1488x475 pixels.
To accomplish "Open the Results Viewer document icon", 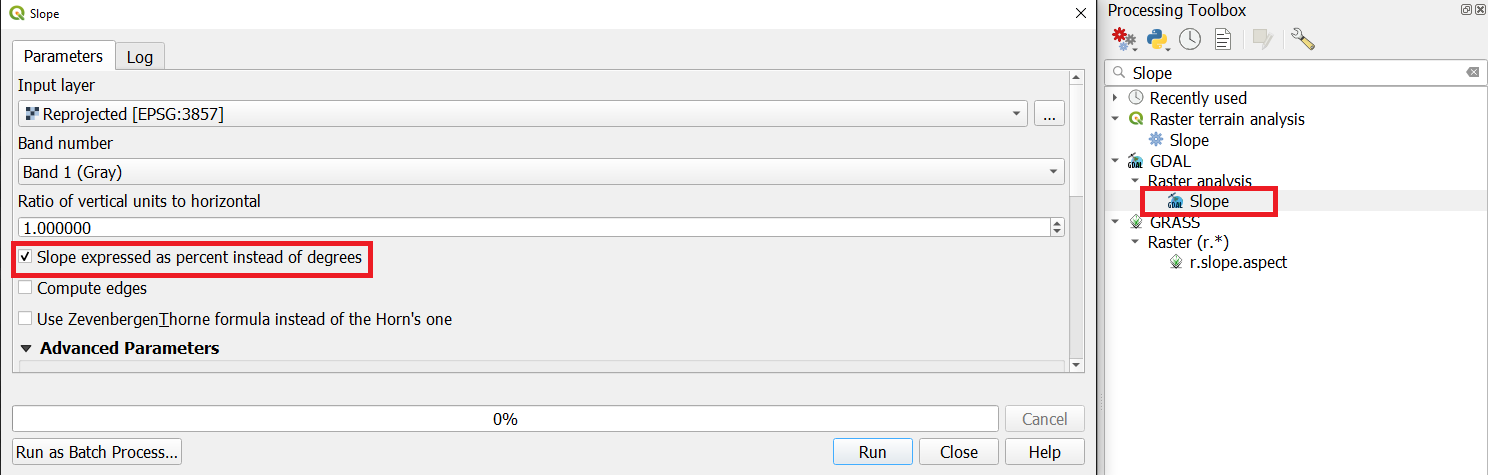I will click(1222, 39).
